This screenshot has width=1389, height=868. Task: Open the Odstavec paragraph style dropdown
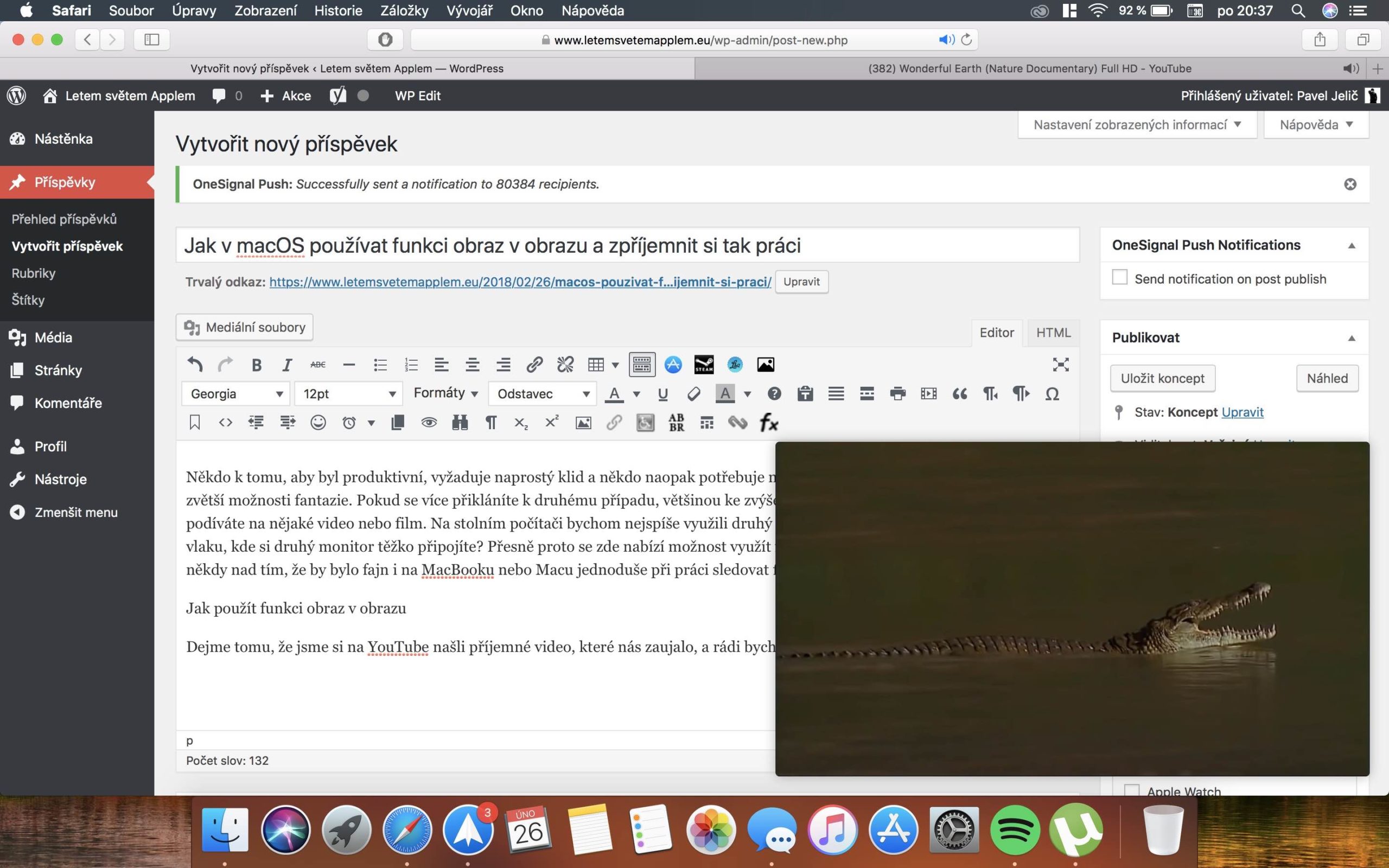(543, 394)
